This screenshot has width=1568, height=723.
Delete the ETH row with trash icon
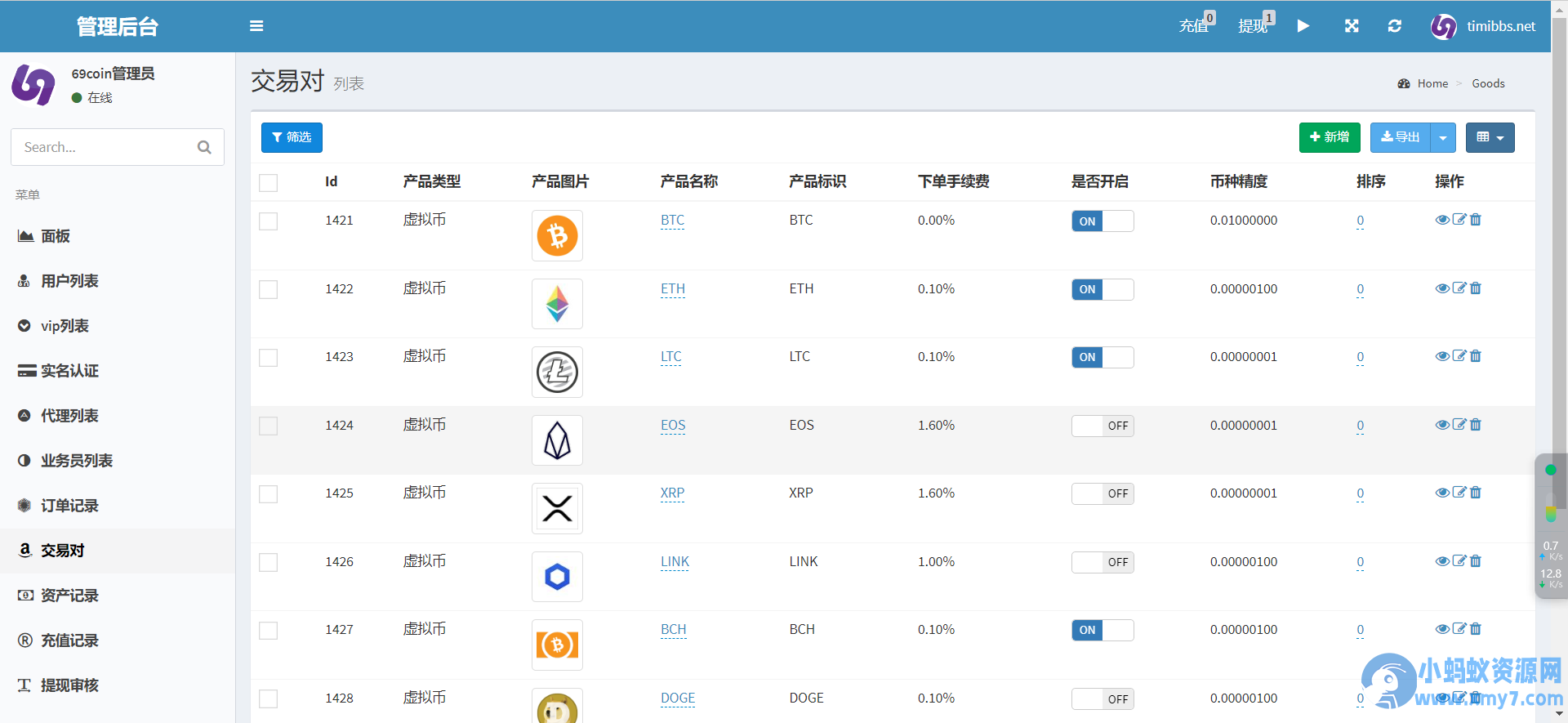pos(1476,288)
